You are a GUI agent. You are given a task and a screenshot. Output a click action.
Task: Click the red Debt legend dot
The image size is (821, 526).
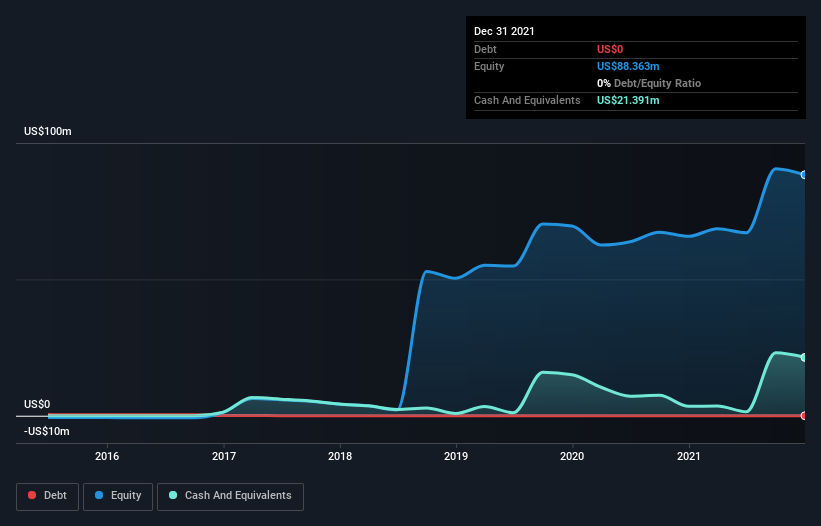click(x=32, y=495)
